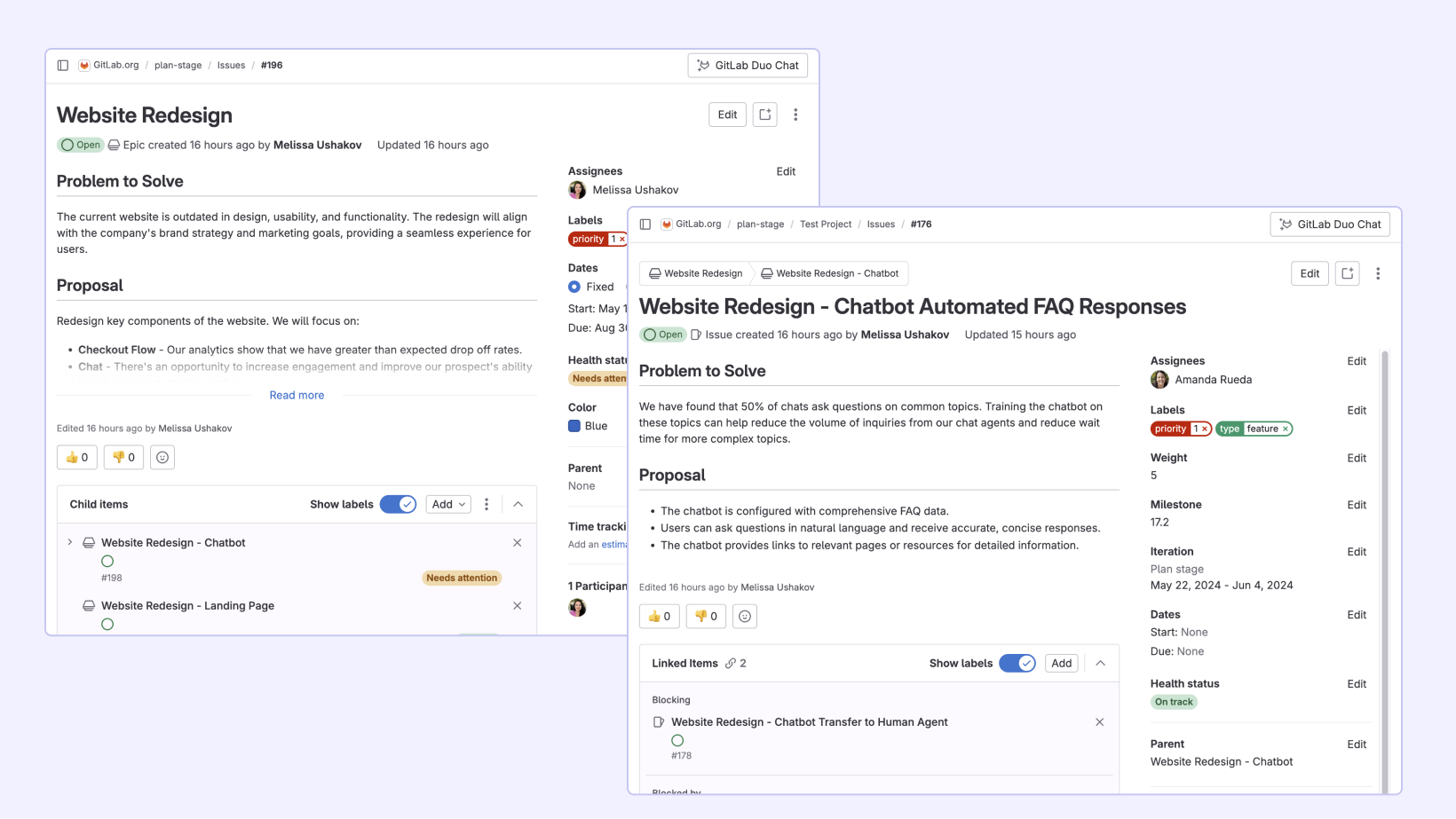Click thumbs up on the Chatbot issue
Image resolution: width=1456 pixels, height=819 pixels.
659,616
